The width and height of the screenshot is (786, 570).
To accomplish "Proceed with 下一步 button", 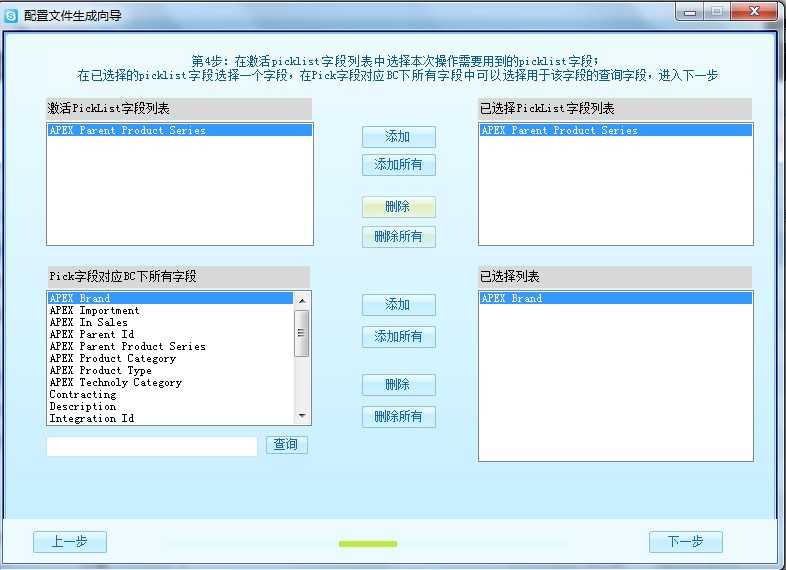I will click(x=686, y=542).
